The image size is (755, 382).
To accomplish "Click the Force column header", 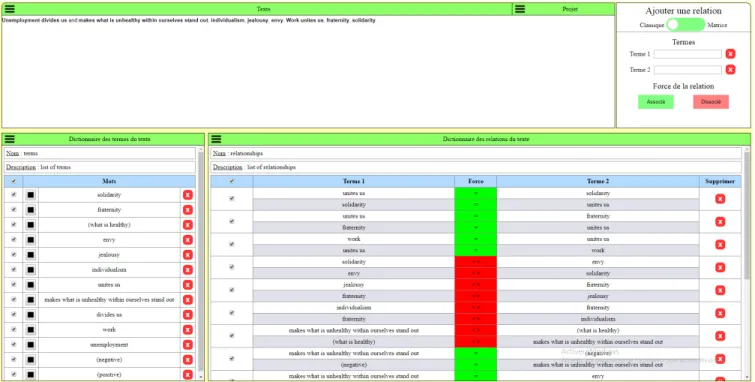I will click(475, 181).
